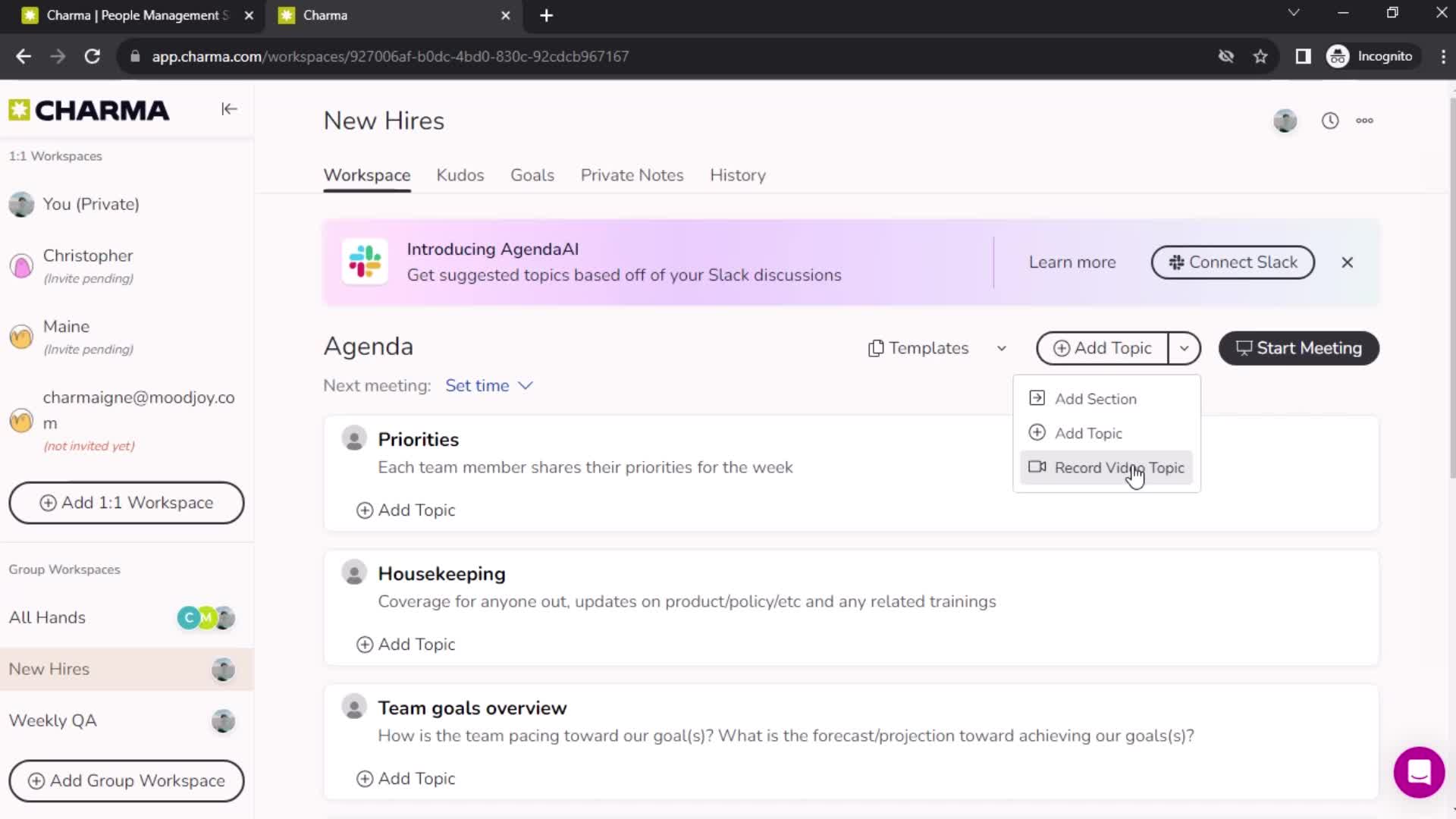Dismiss the AgendaAI banner
This screenshot has height=819, width=1456.
(1347, 262)
